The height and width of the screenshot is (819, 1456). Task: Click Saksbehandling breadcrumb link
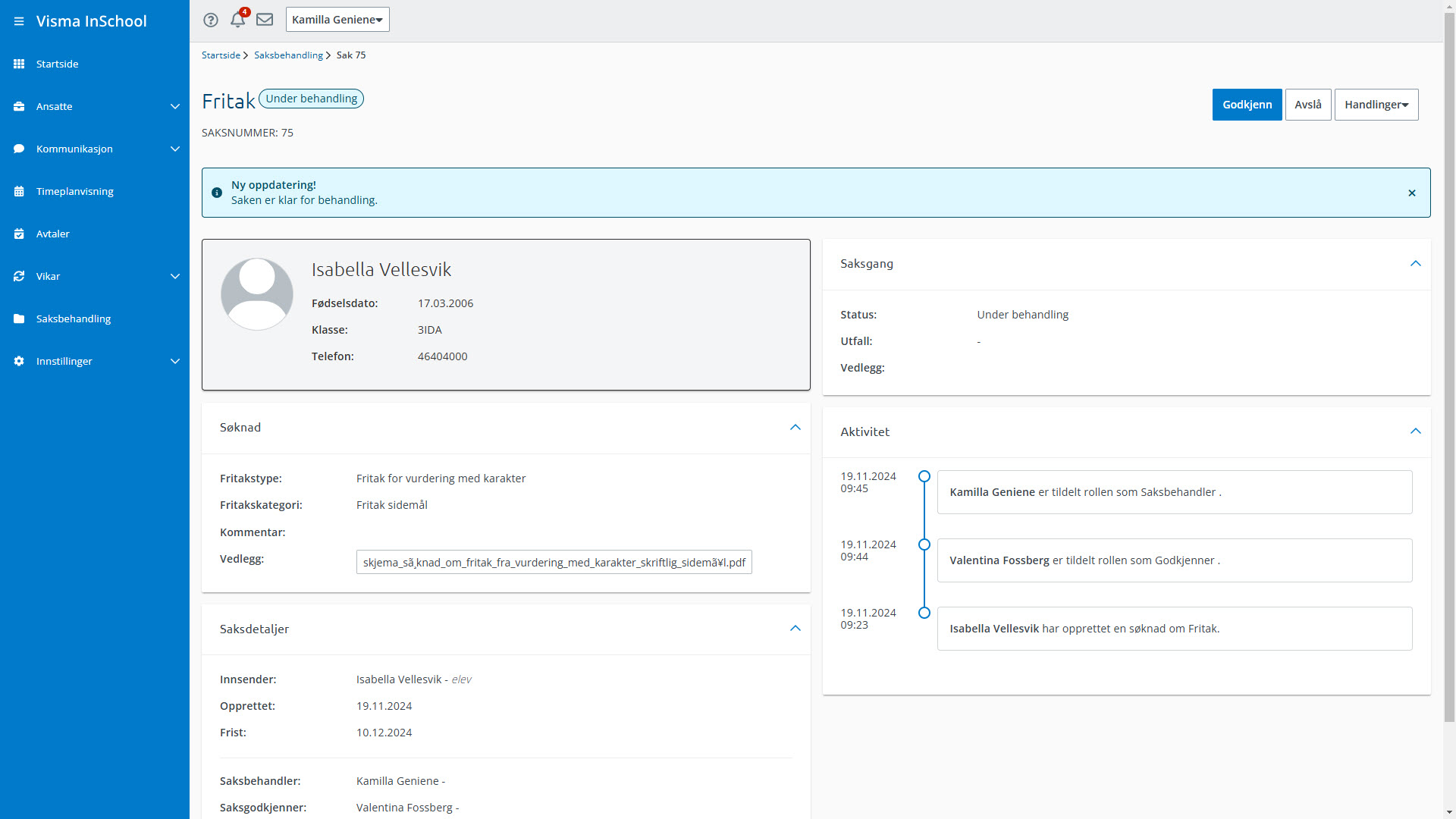coord(288,55)
